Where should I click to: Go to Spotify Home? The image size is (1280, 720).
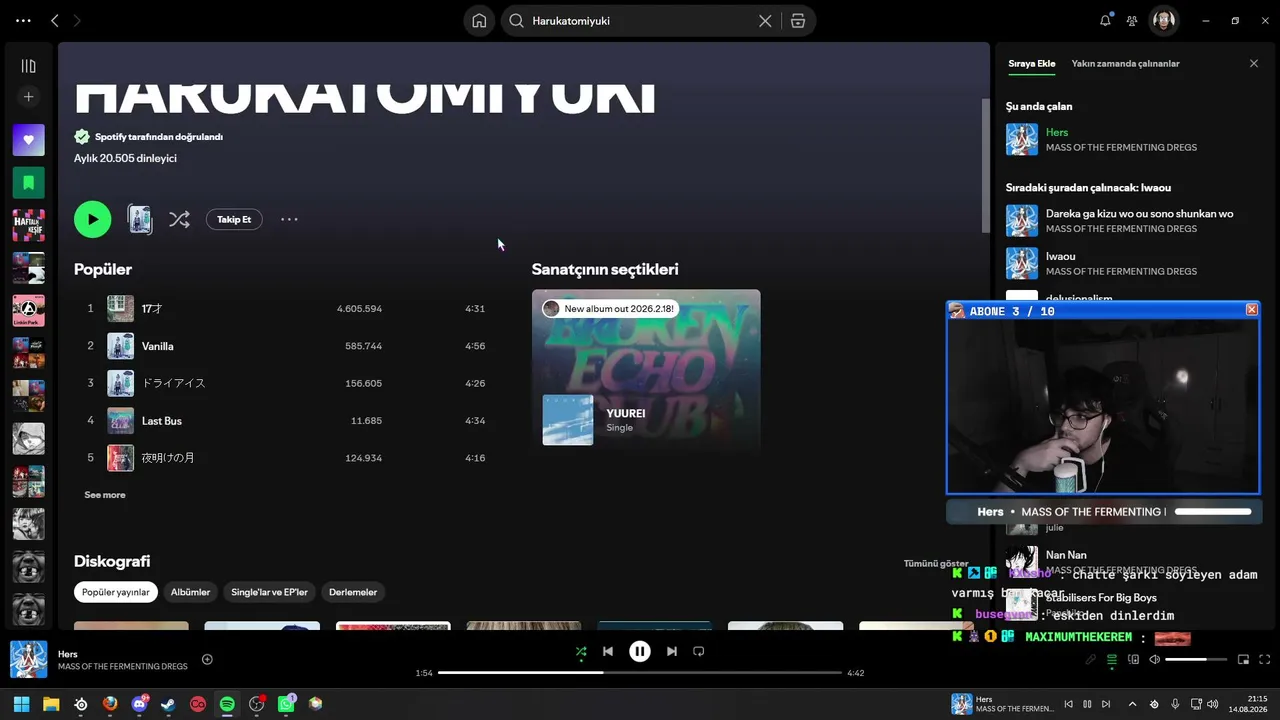[x=479, y=21]
